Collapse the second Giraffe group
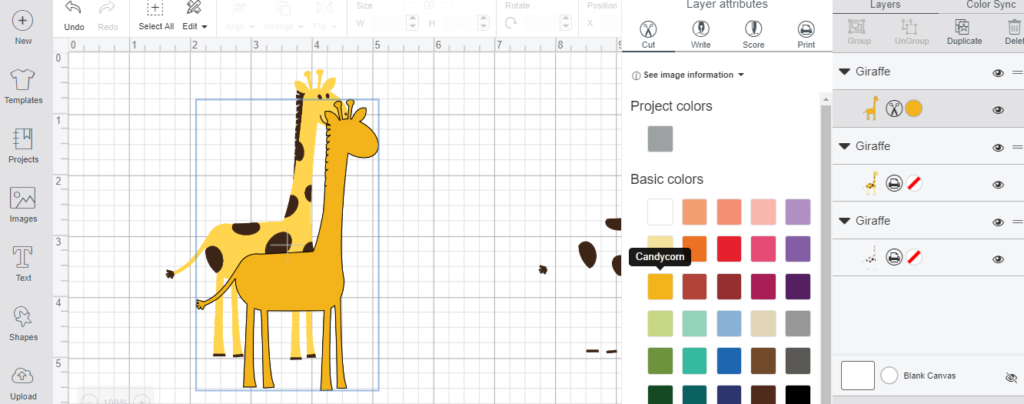This screenshot has width=1024, height=404. click(x=845, y=146)
